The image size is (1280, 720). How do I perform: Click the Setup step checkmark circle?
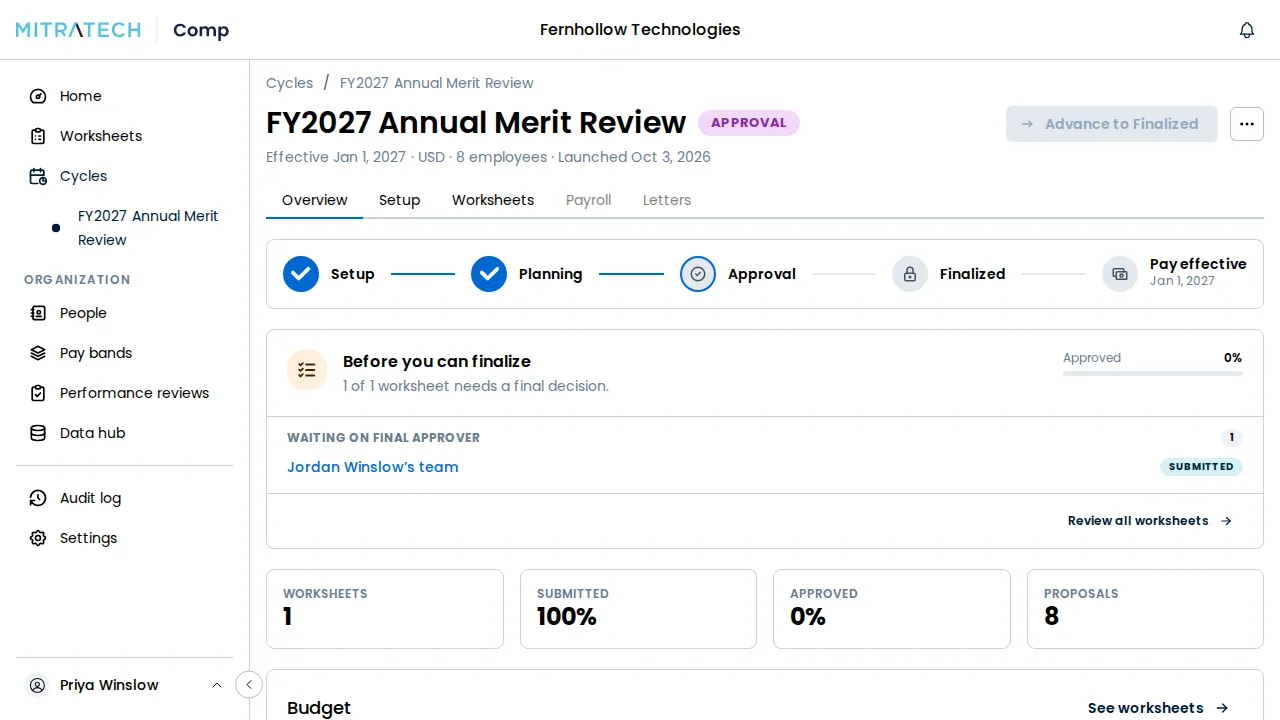[x=301, y=274]
